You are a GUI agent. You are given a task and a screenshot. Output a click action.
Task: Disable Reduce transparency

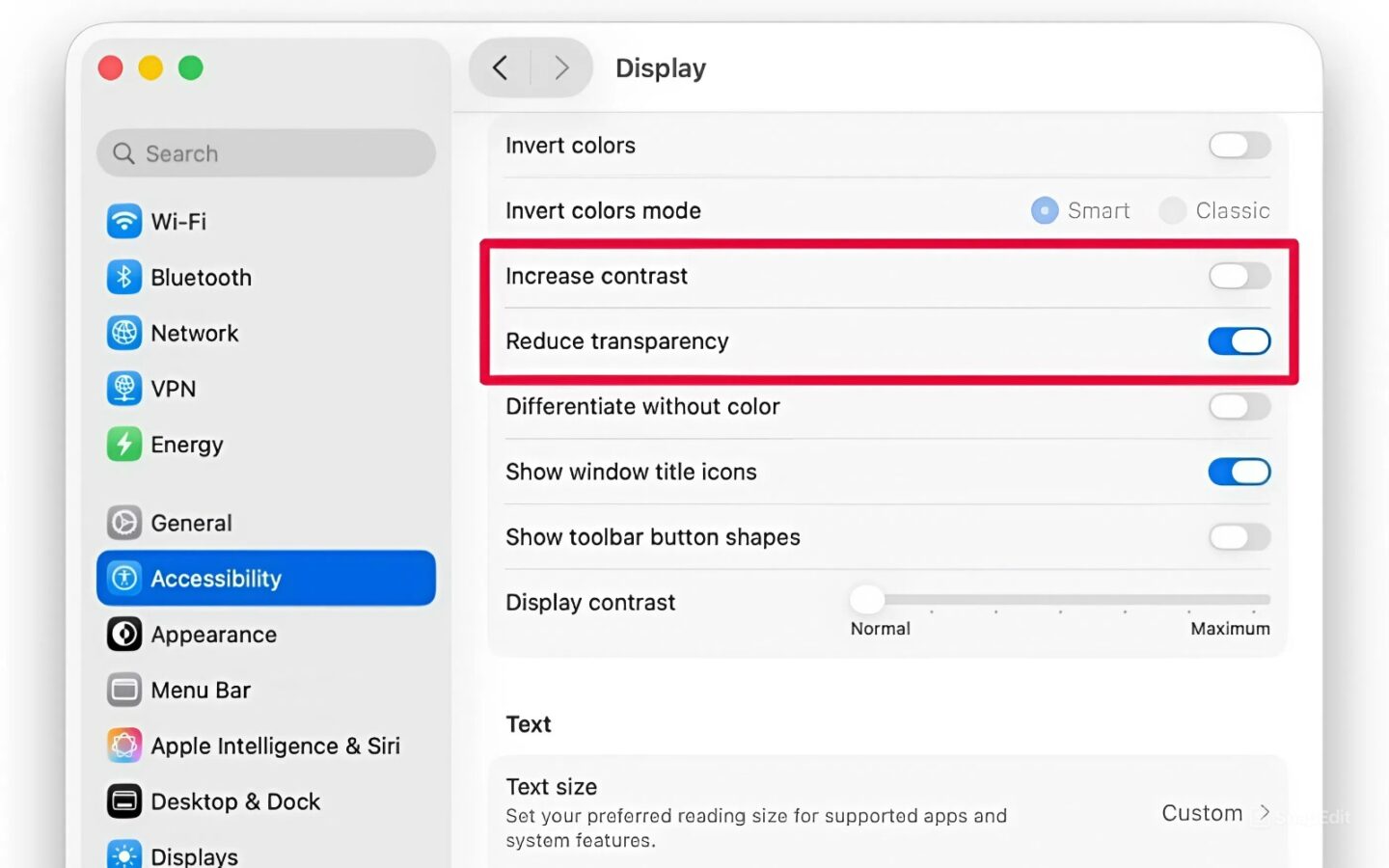coord(1239,340)
